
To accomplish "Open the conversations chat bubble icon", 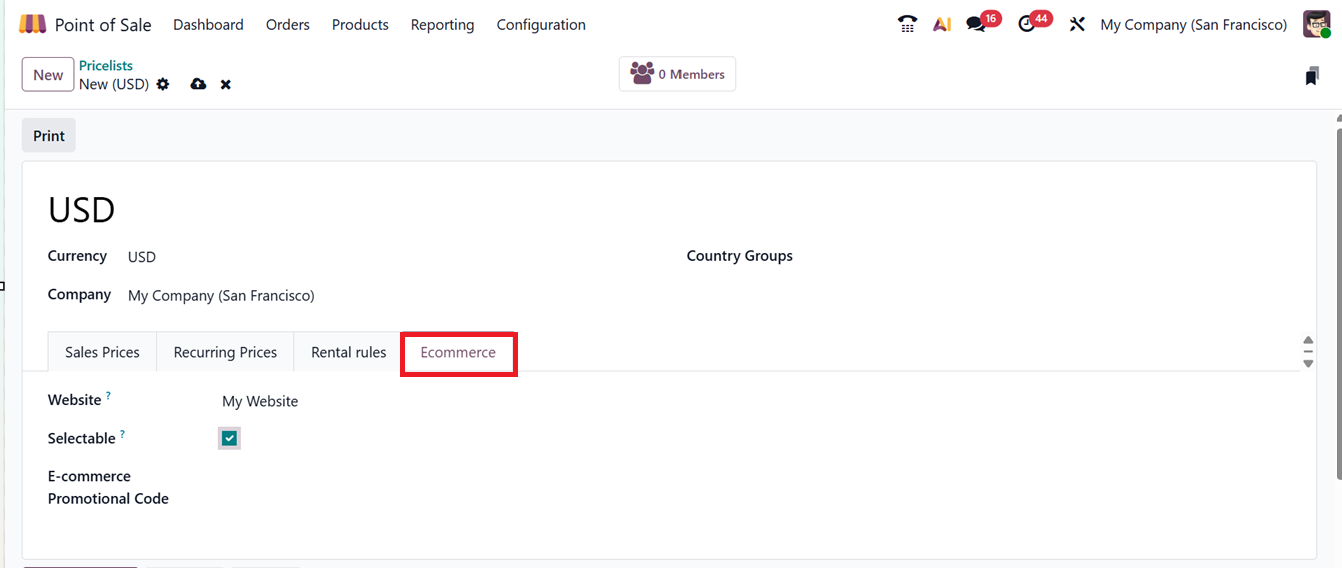I will pos(975,25).
